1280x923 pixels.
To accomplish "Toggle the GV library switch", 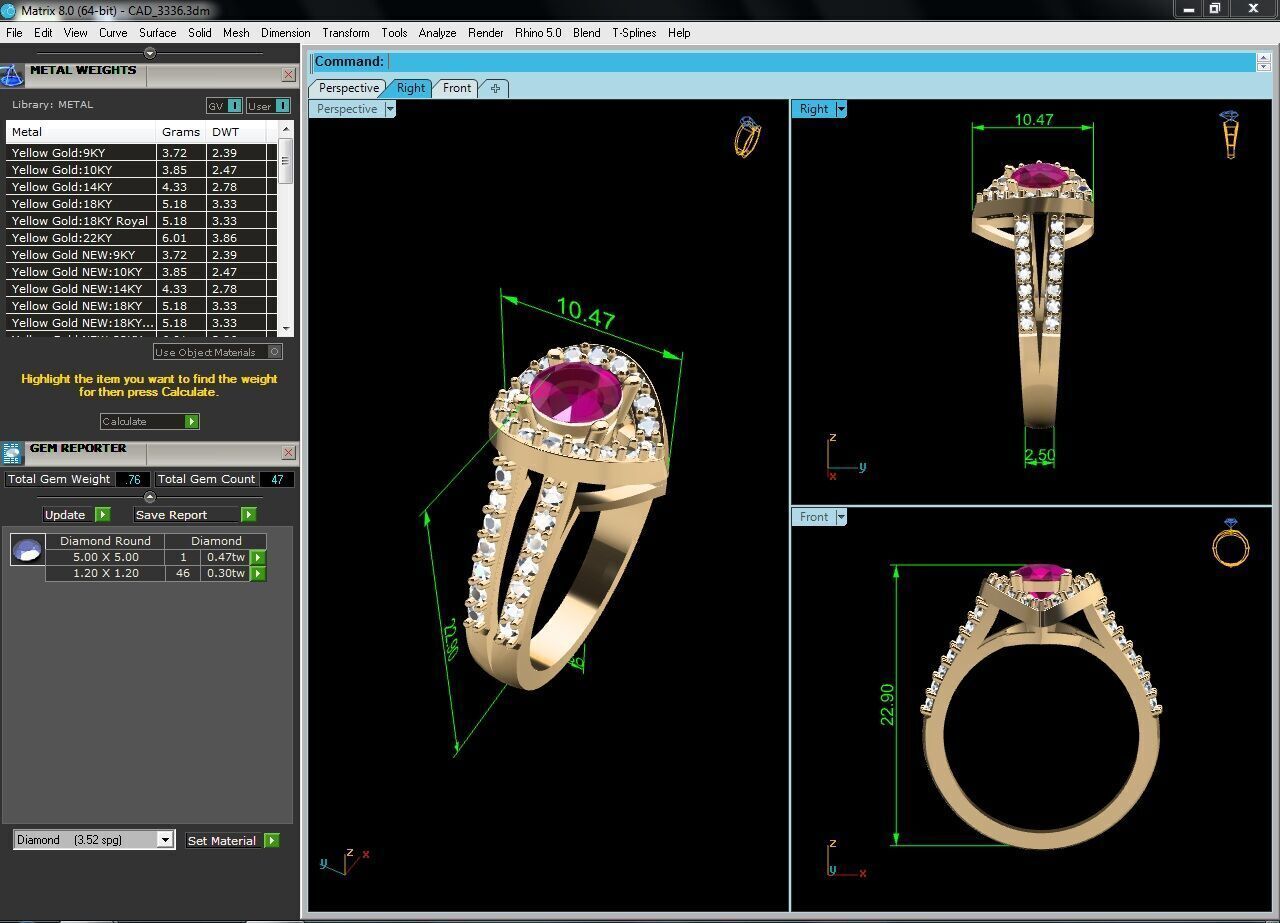I will tap(224, 105).
